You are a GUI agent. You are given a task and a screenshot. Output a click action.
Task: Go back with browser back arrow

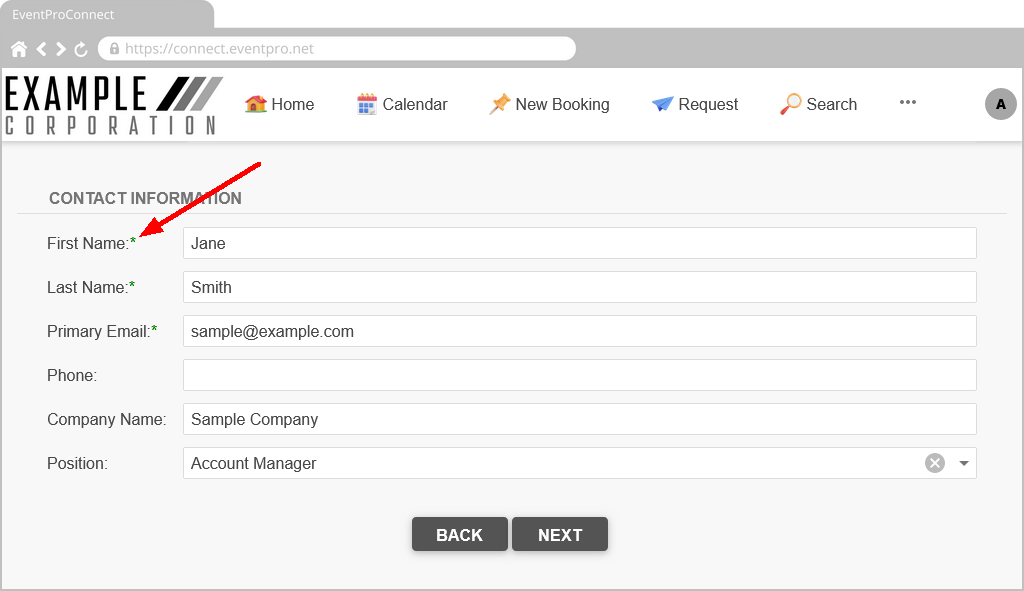[42, 49]
